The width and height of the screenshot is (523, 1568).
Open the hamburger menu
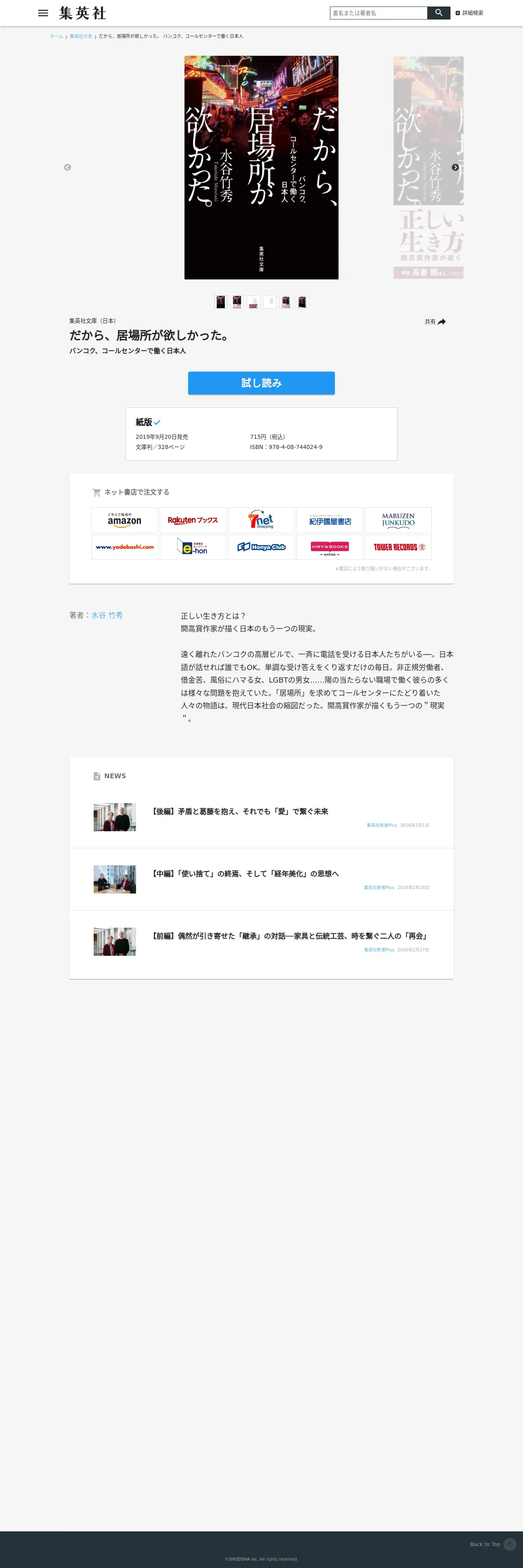tap(43, 13)
